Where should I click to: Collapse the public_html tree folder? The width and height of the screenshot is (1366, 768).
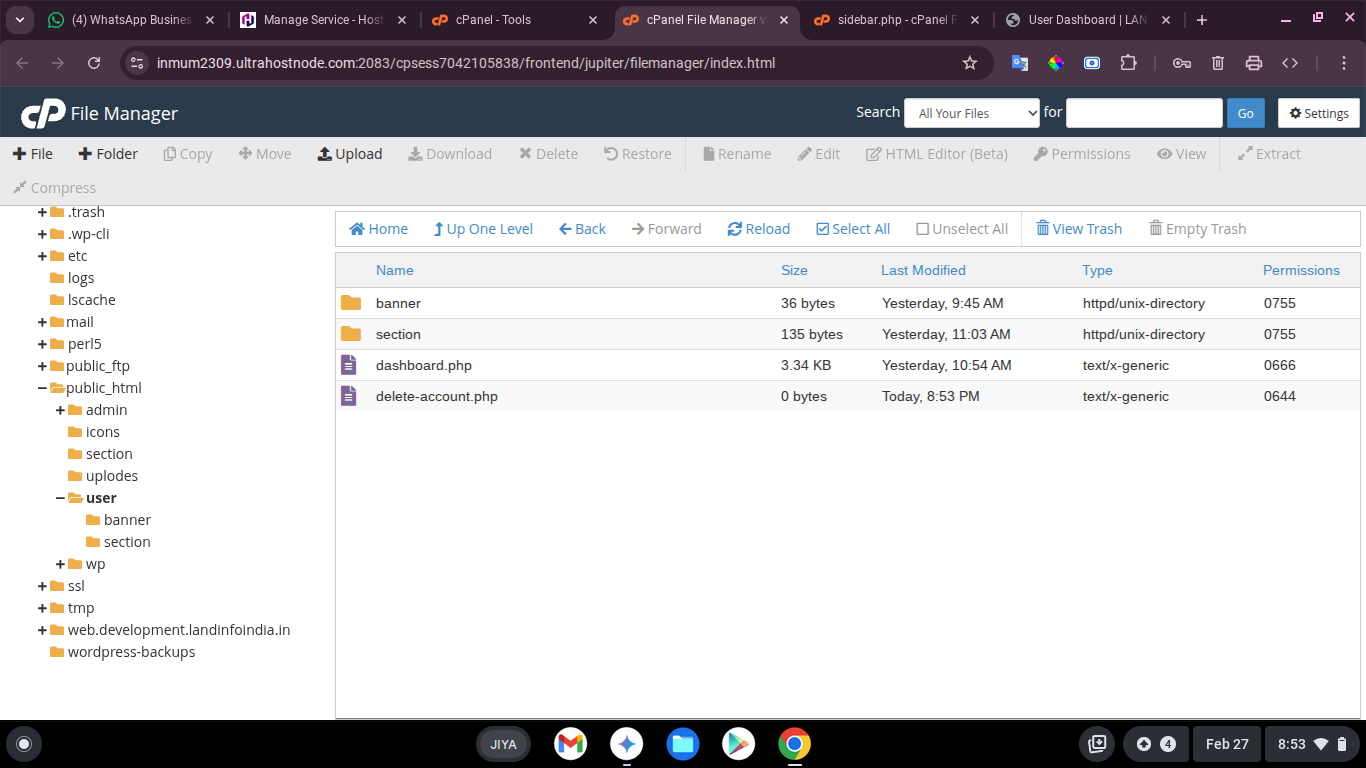click(x=42, y=388)
